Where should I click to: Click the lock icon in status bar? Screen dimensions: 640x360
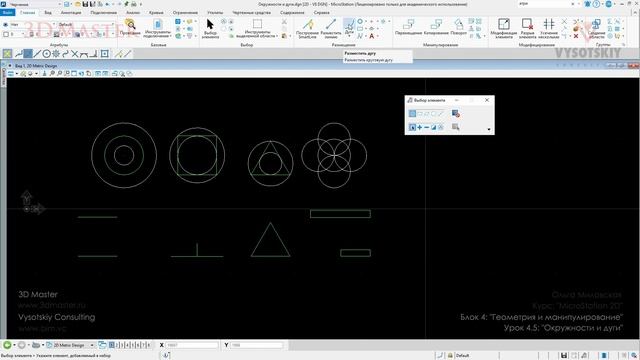[x=451, y=356]
